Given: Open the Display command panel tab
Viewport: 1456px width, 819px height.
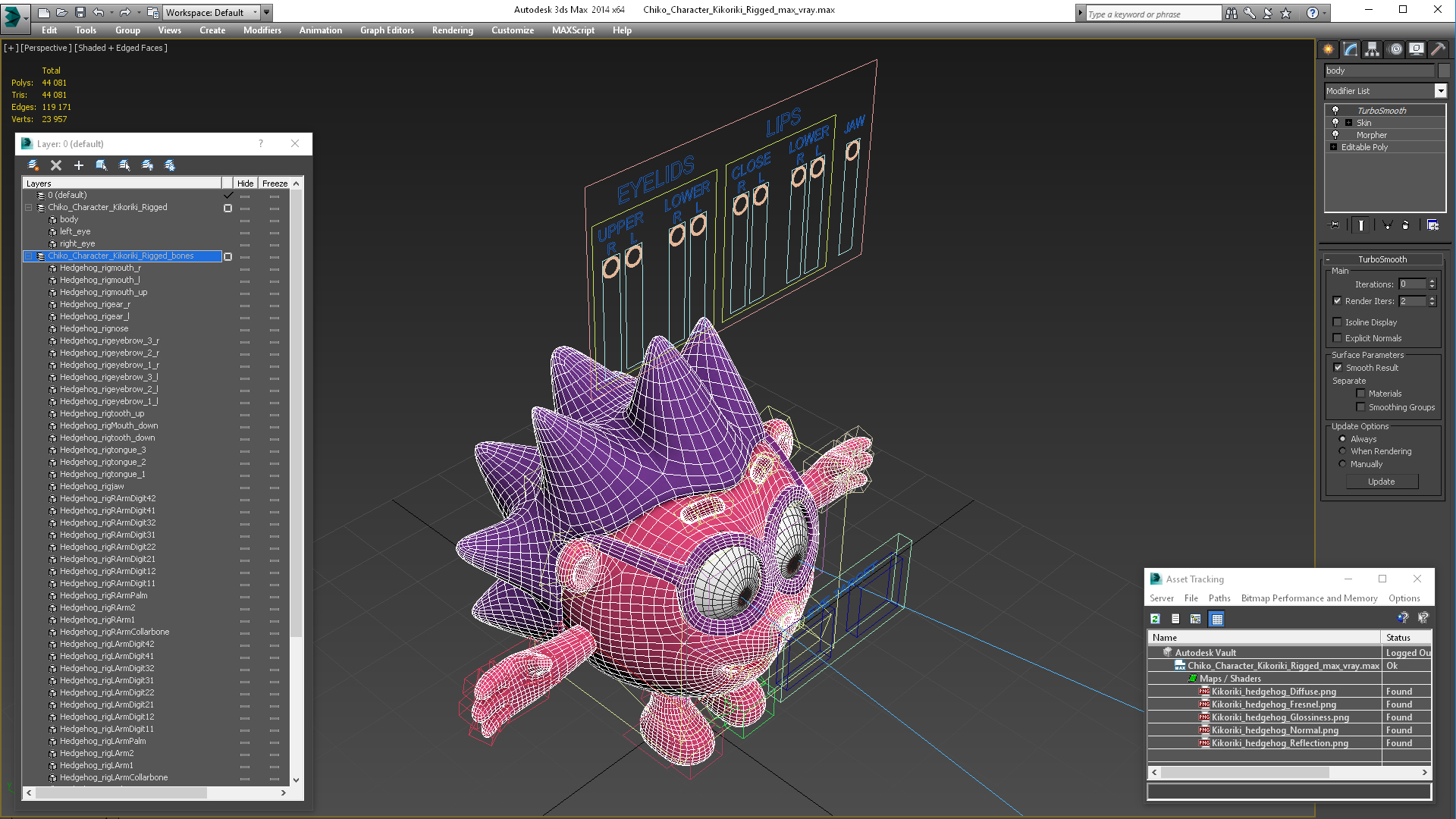Looking at the screenshot, I should click(x=1417, y=49).
